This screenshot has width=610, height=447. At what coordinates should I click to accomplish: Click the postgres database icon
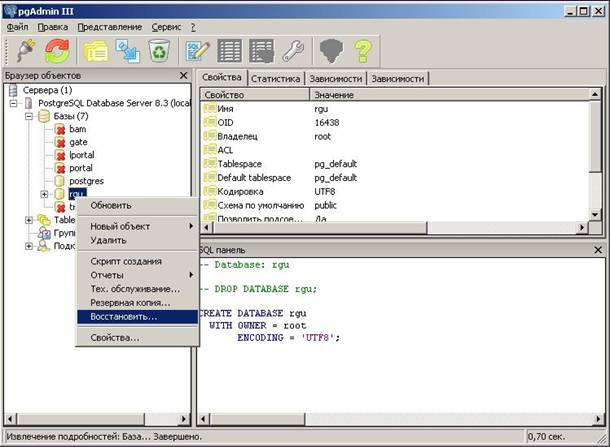[x=60, y=181]
